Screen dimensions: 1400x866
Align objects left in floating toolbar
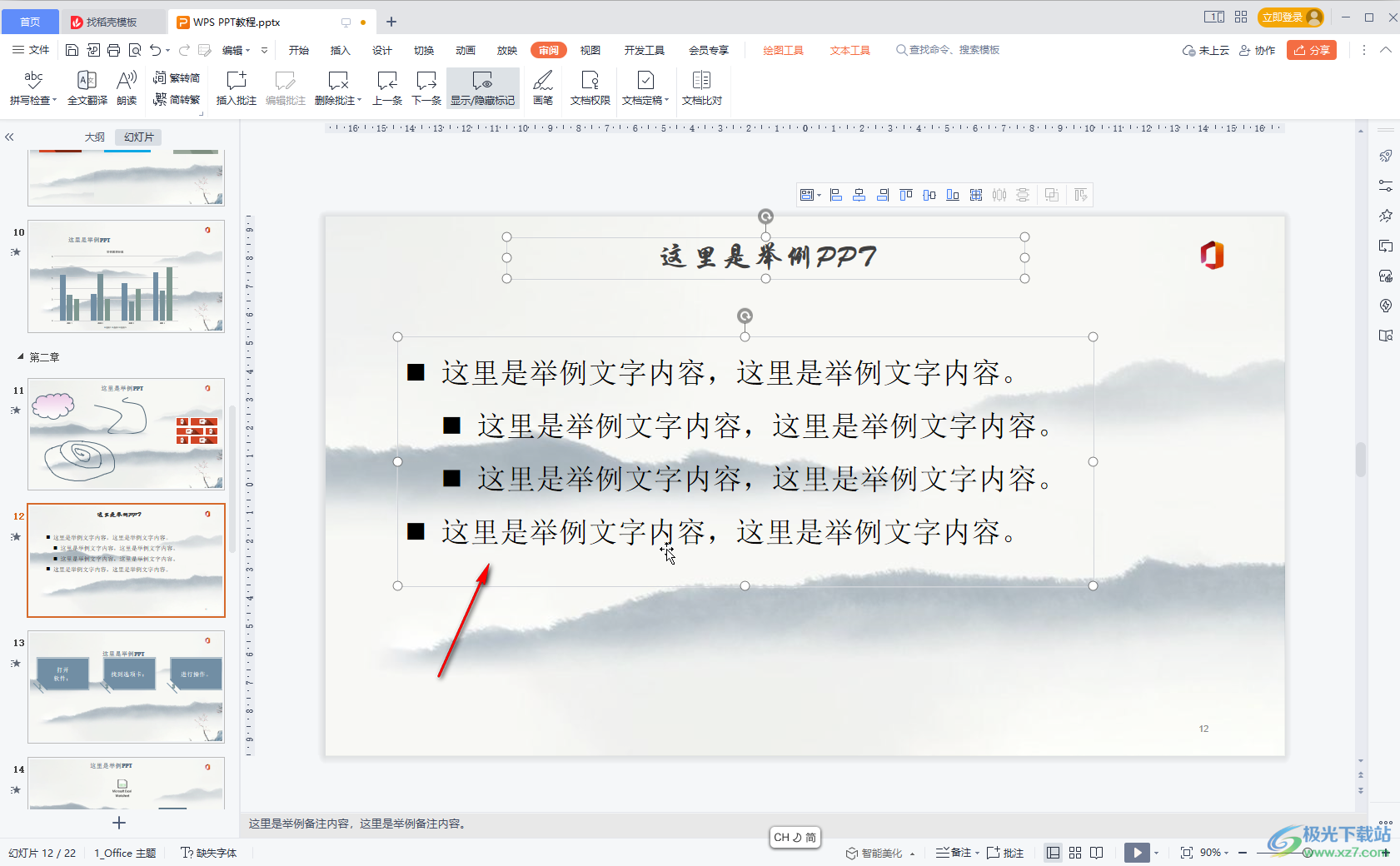click(836, 195)
